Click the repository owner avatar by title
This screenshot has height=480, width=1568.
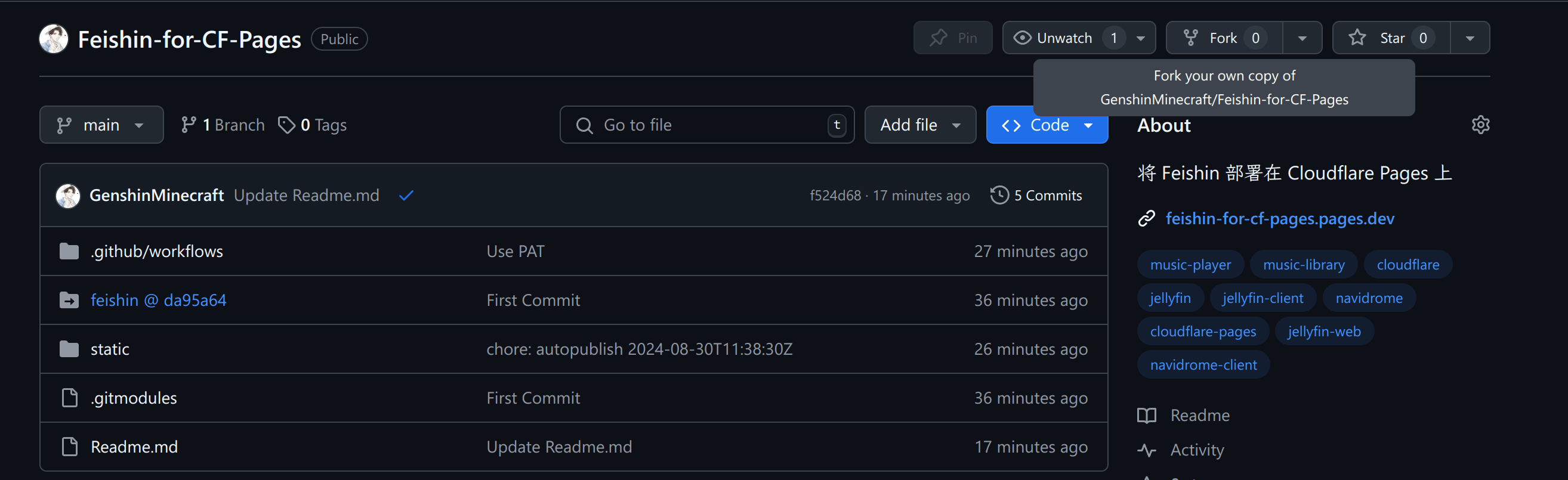[x=54, y=39]
